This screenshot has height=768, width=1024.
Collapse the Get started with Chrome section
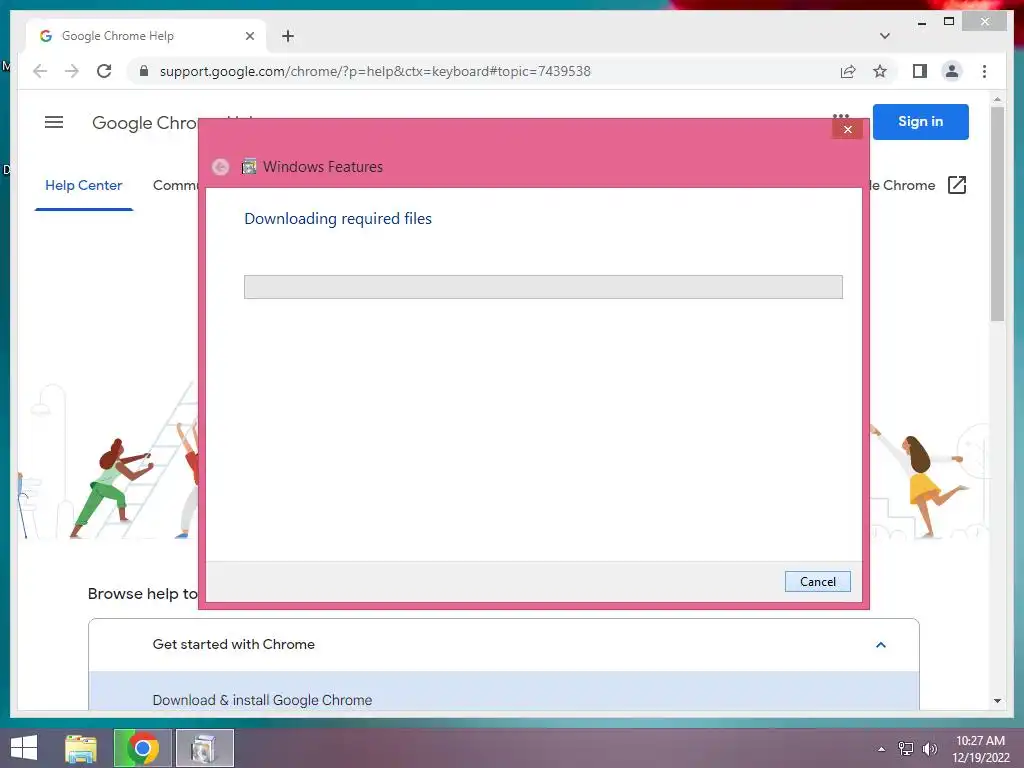(x=880, y=645)
